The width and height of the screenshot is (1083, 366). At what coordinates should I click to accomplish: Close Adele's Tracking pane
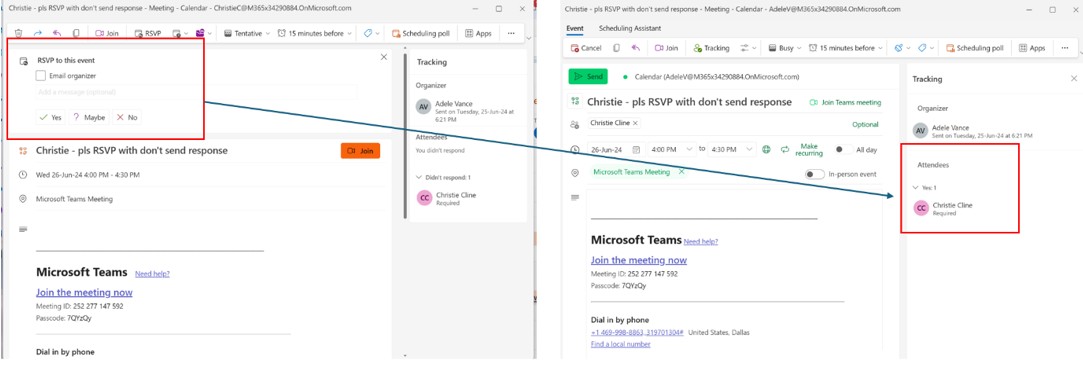pyautogui.click(x=1073, y=79)
